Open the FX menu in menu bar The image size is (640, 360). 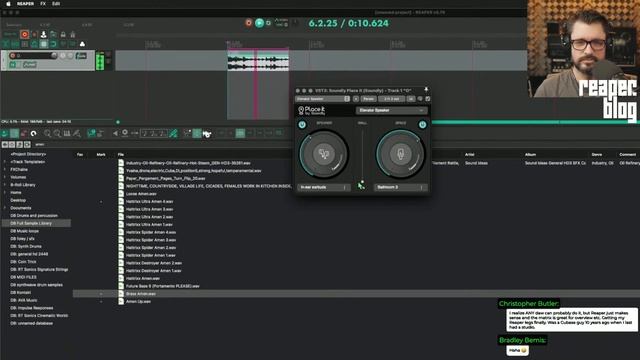tap(43, 4)
